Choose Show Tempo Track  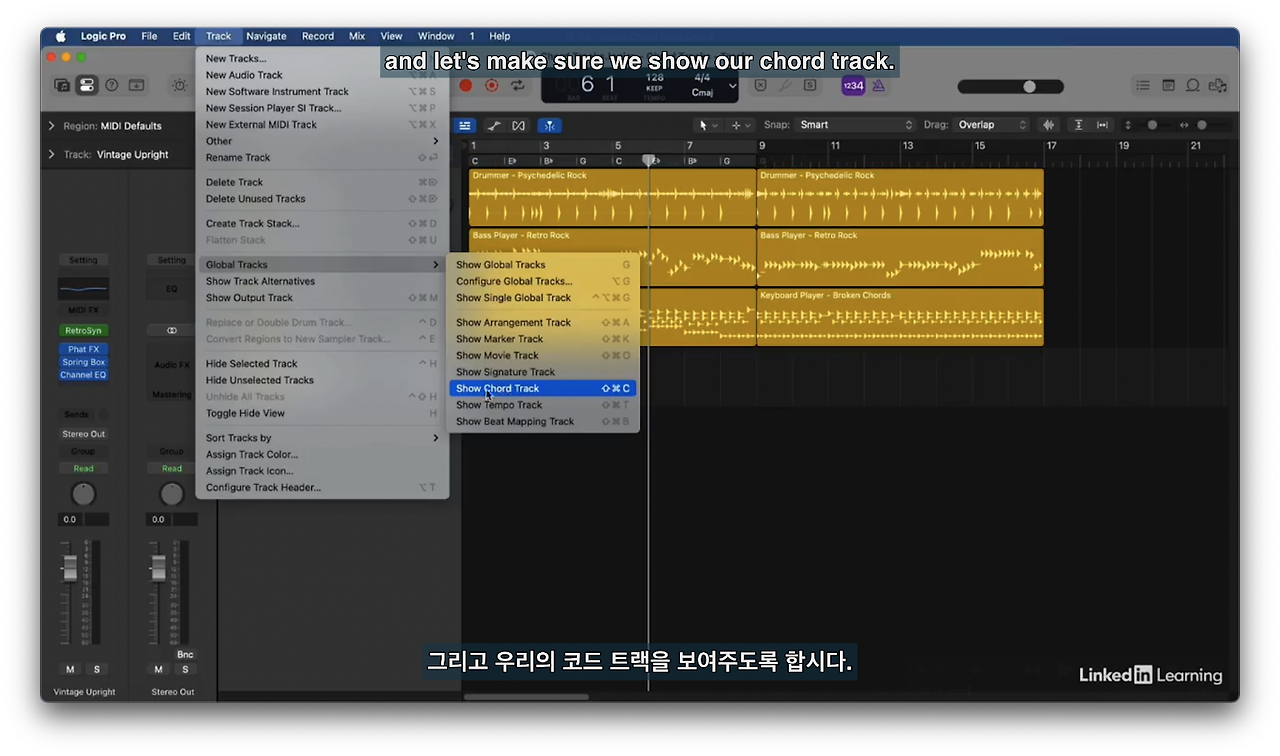point(543,405)
